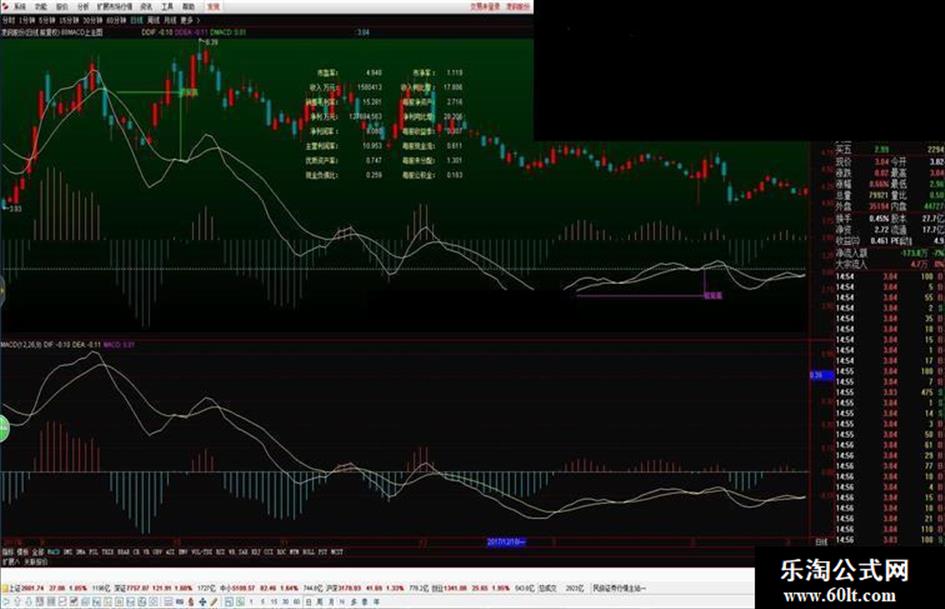Image resolution: width=945 pixels, height=609 pixels.
Task: Click the 30 minute button in bottom toolbar
Action: [285, 602]
